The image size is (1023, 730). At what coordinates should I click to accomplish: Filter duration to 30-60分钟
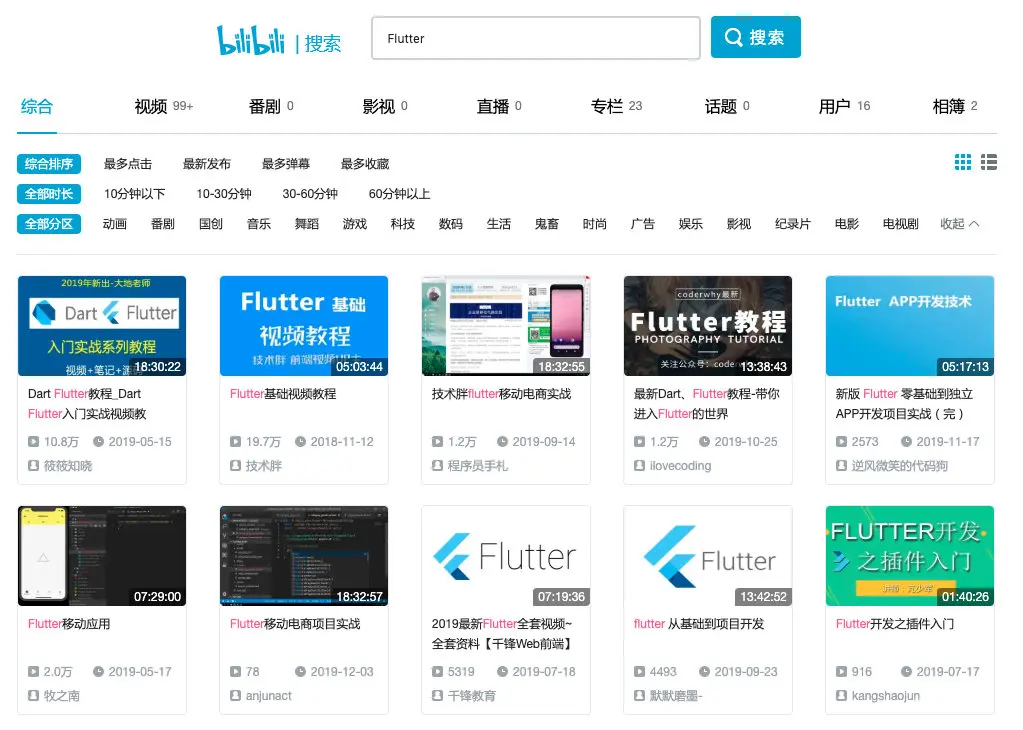[310, 194]
